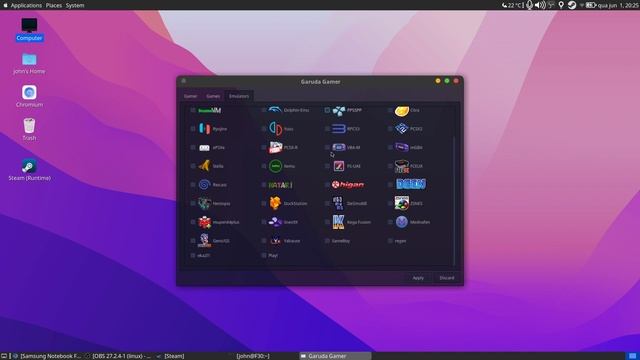Tick the Play! checkbox

coord(264,256)
